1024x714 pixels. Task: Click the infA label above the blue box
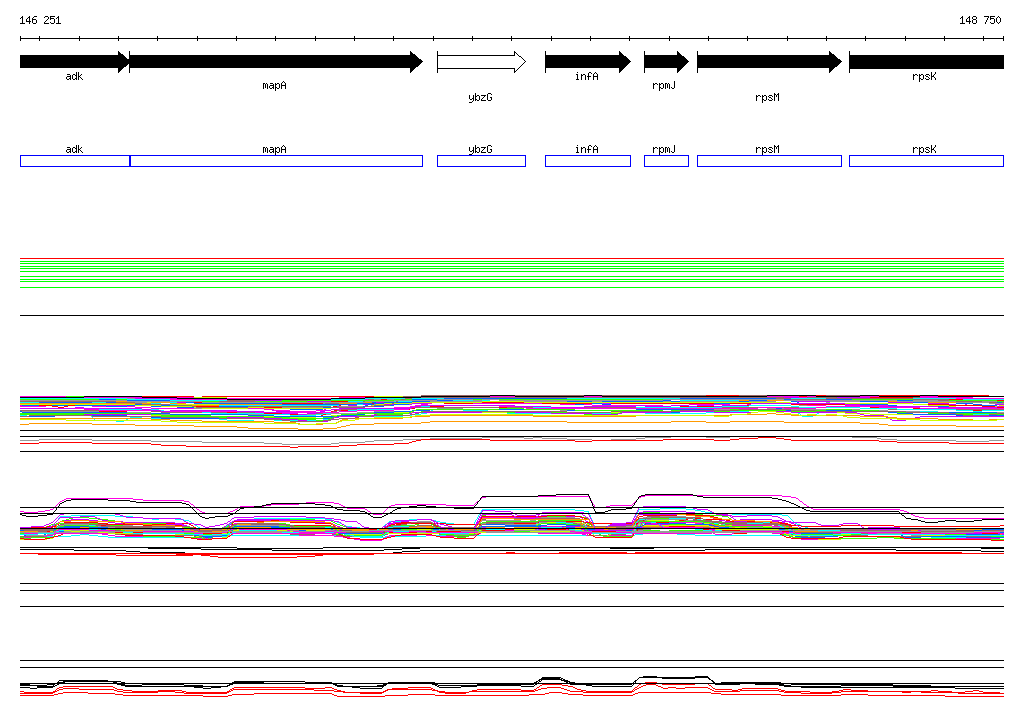pos(586,150)
